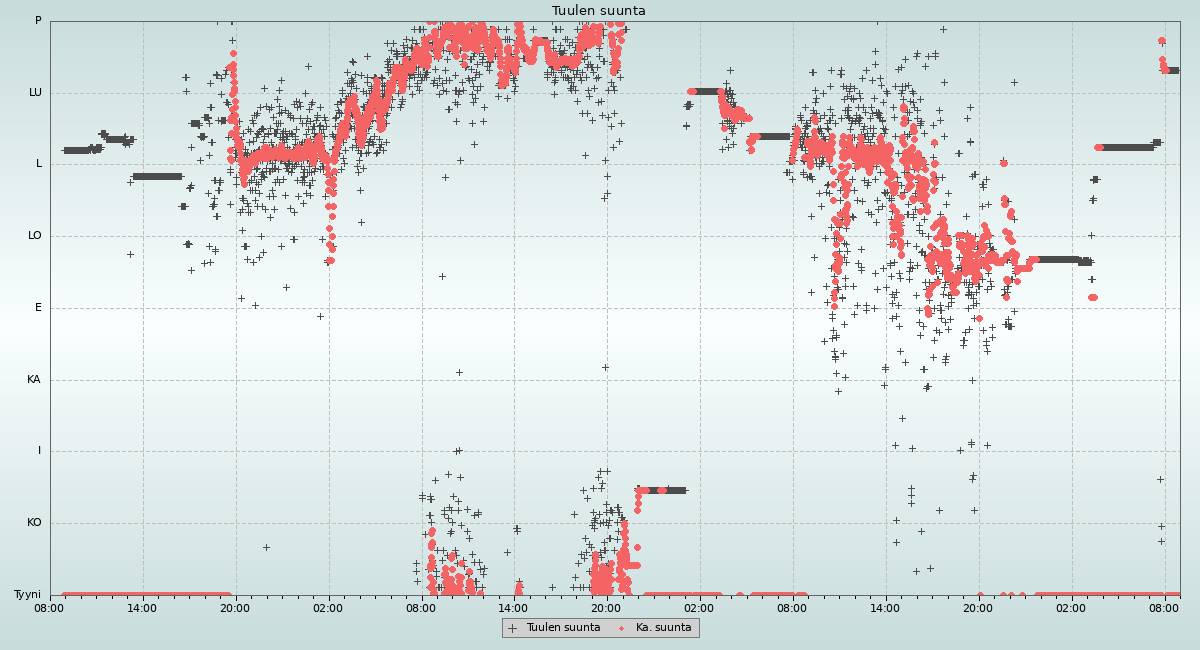Select the leftmost '14:00' time tick label
The image size is (1200, 650).
tap(142, 607)
